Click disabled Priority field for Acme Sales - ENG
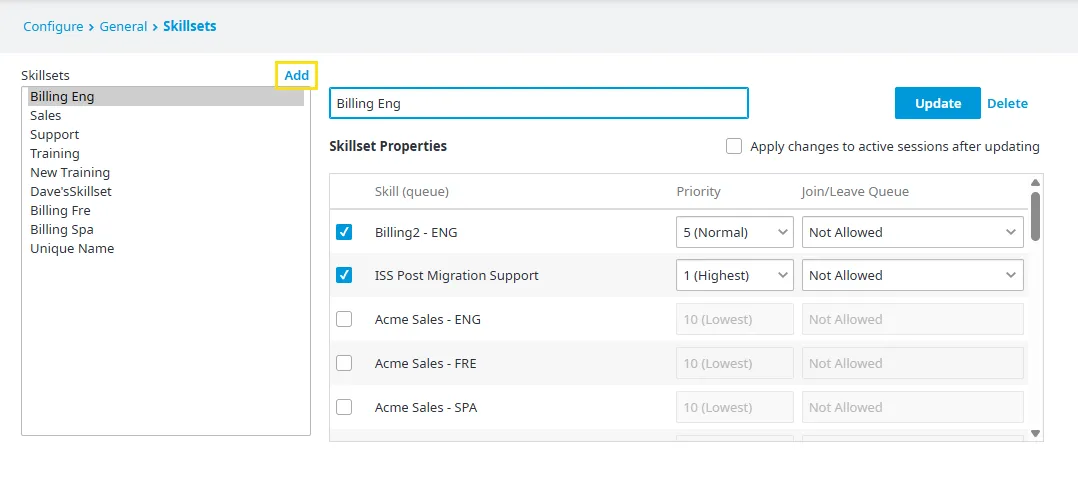1078x497 pixels. (x=735, y=319)
